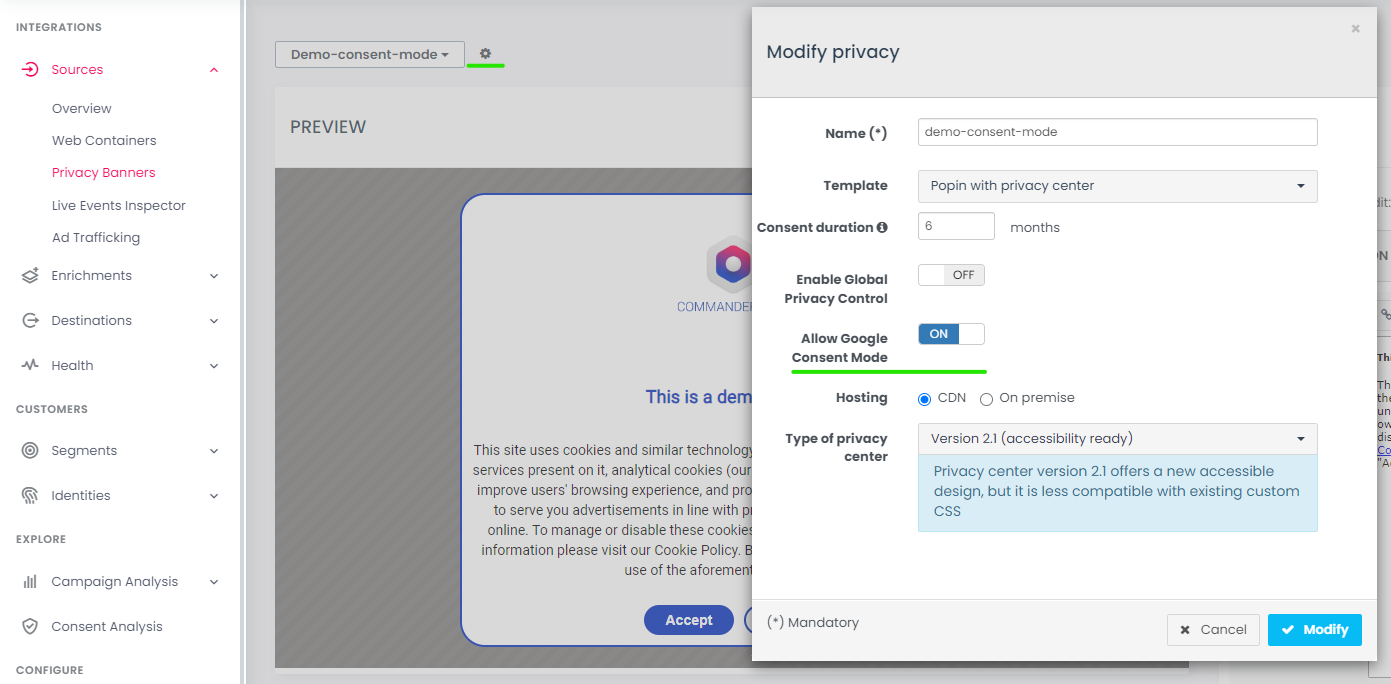Go to Live Events Inspector
Screen dimensions: 1391x684
pos(119,206)
